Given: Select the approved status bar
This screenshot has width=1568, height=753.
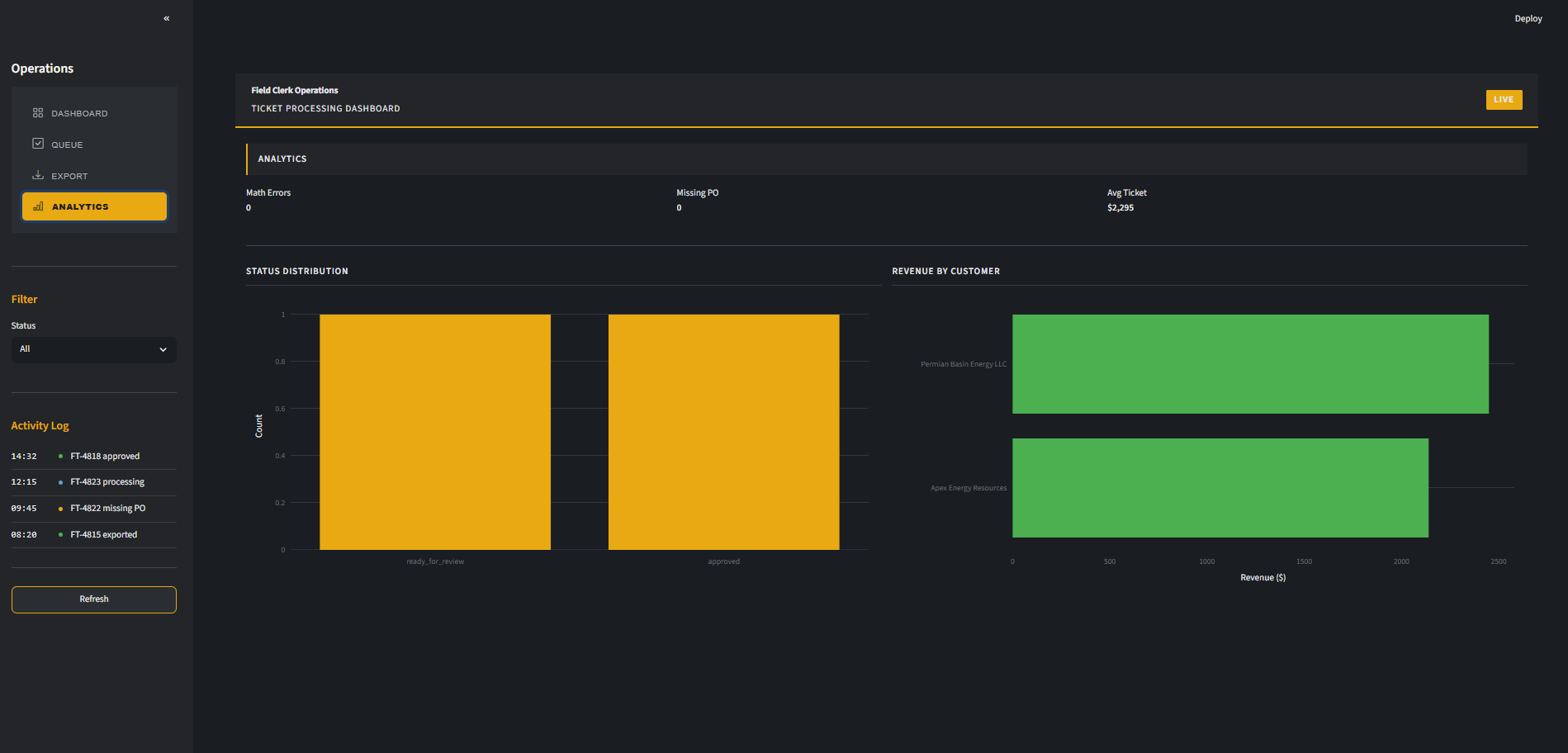Looking at the screenshot, I should pos(723,432).
